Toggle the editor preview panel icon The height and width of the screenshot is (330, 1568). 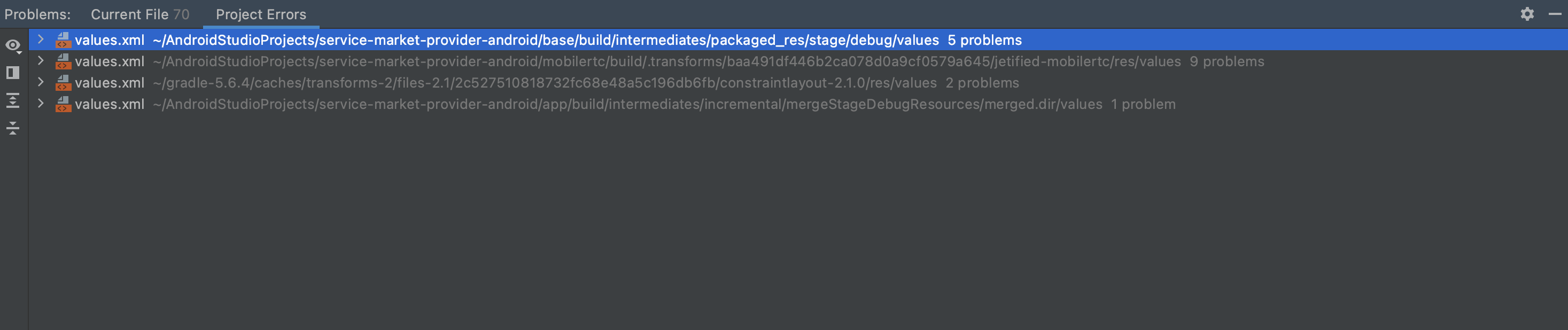(13, 73)
